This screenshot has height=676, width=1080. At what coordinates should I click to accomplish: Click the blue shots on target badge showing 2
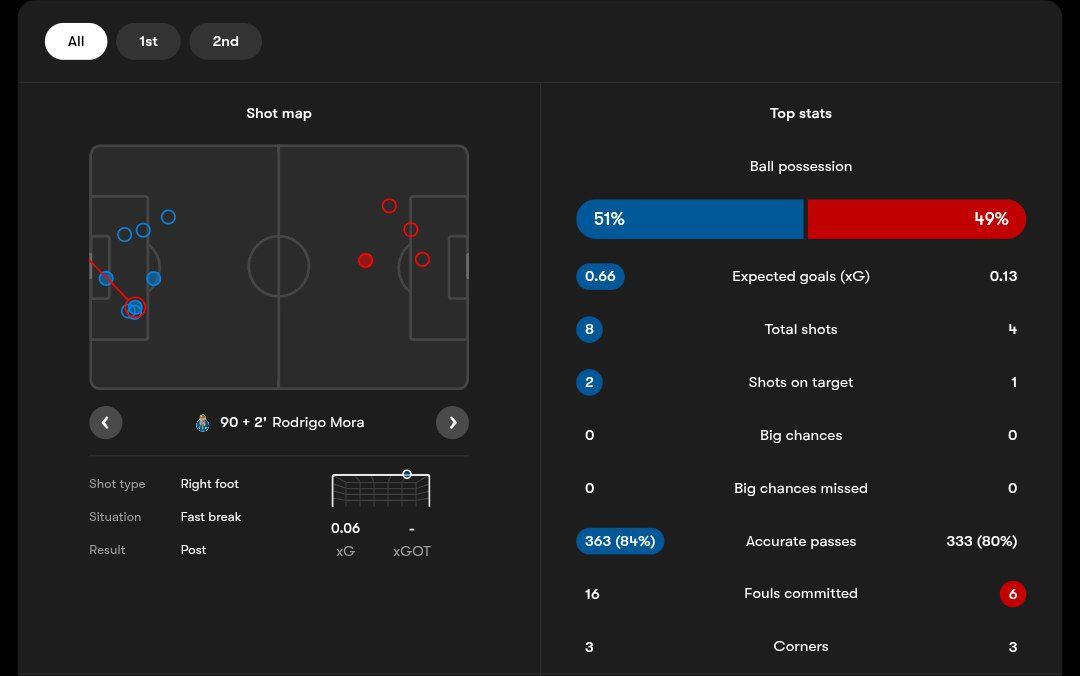[589, 382]
